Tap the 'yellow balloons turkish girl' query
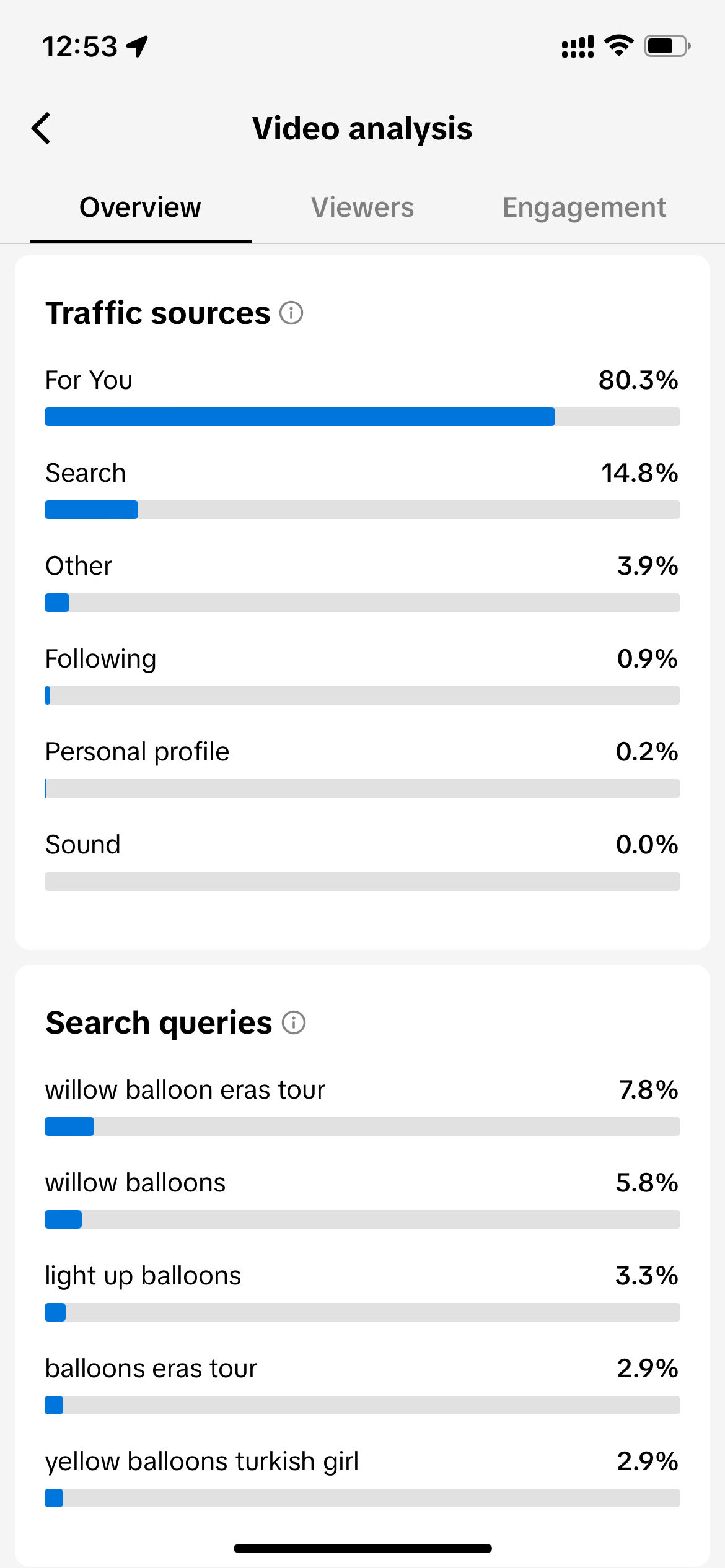 click(202, 1461)
